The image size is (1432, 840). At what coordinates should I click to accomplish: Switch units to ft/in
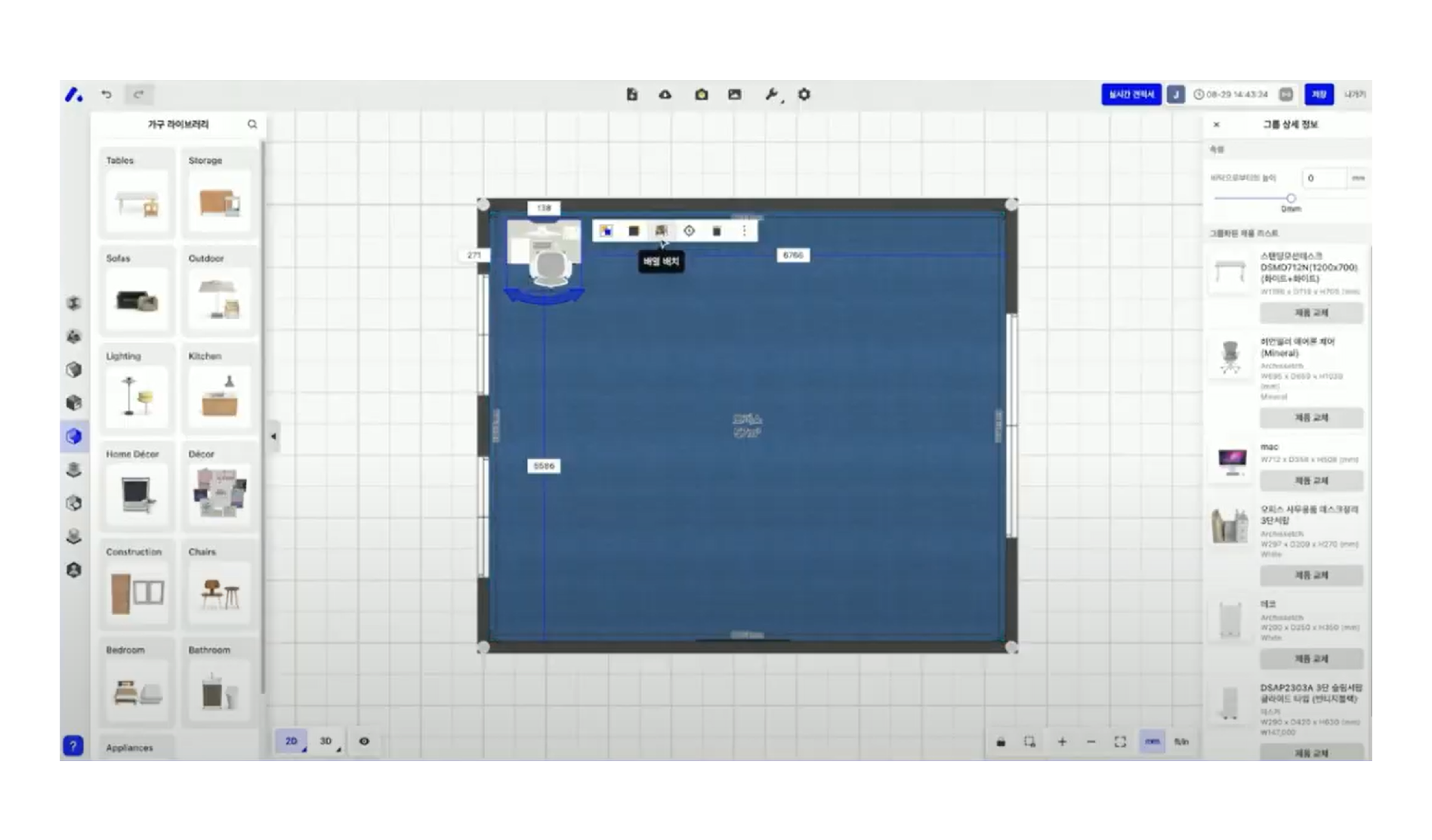coord(1181,742)
